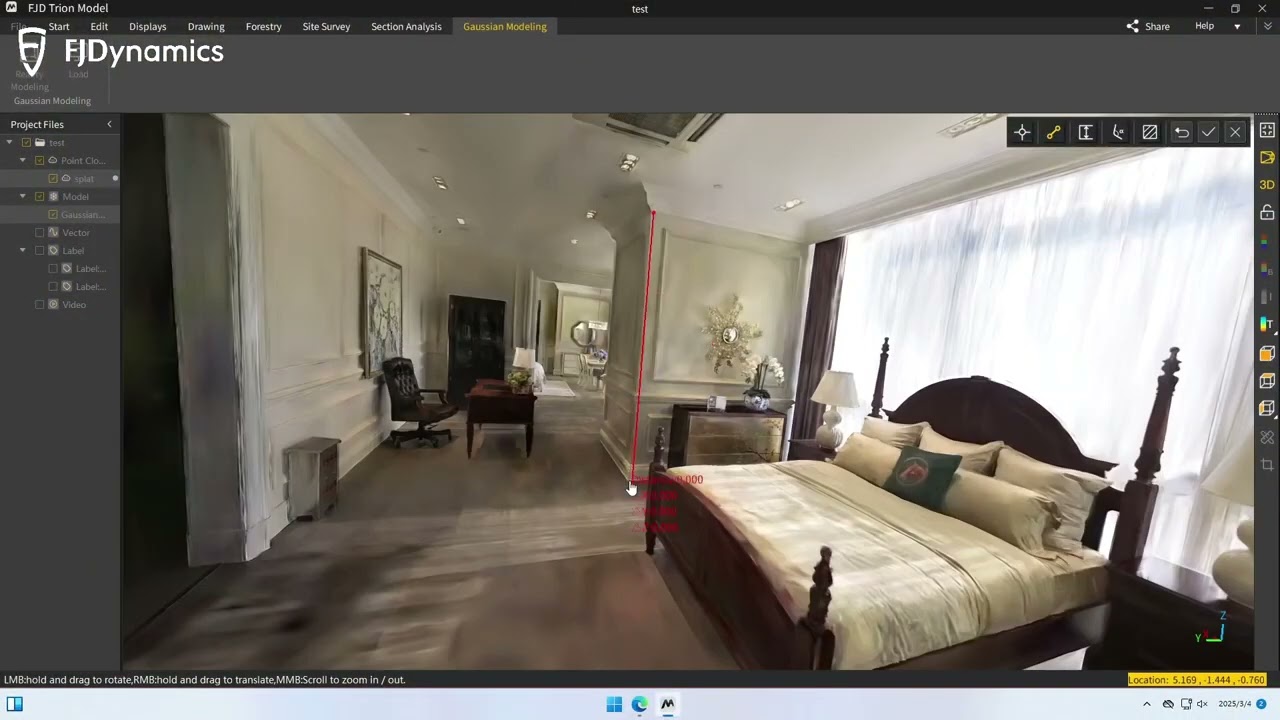Click the yellow perspective view icon
1280x720 pixels.
click(1267, 158)
